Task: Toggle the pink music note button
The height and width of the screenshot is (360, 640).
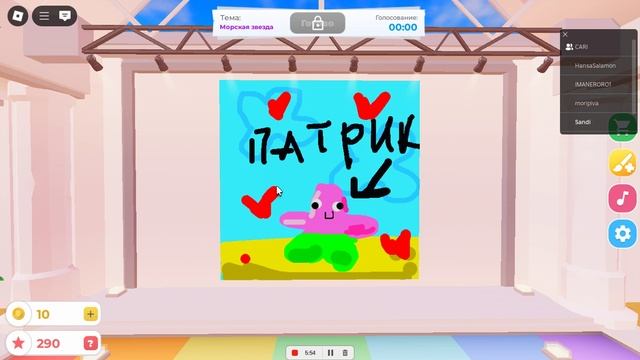Action: (x=622, y=198)
